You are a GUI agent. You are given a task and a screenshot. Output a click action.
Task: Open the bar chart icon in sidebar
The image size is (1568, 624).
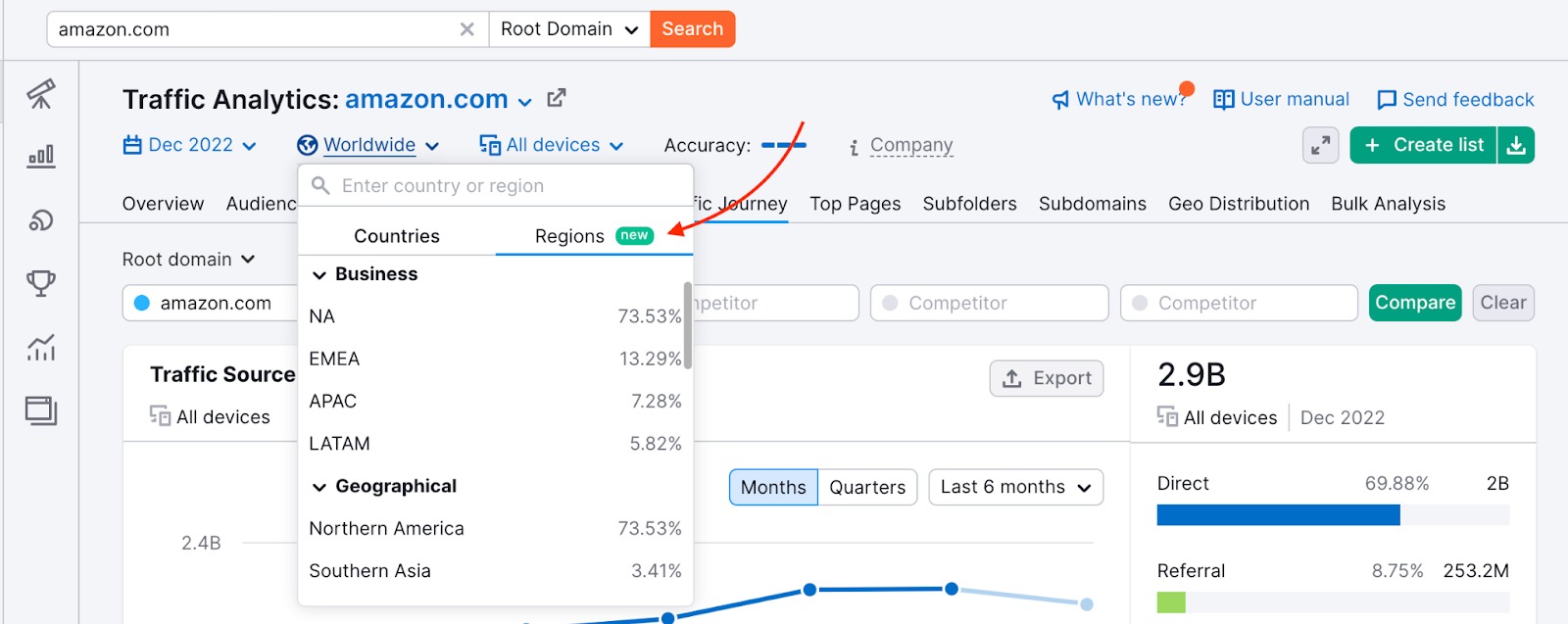click(x=41, y=157)
